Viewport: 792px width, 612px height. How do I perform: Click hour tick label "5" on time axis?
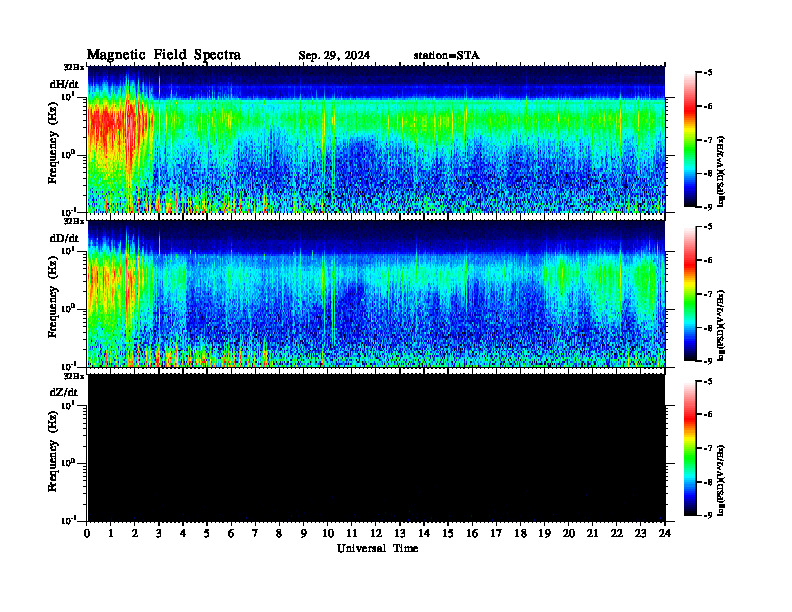pyautogui.click(x=207, y=534)
